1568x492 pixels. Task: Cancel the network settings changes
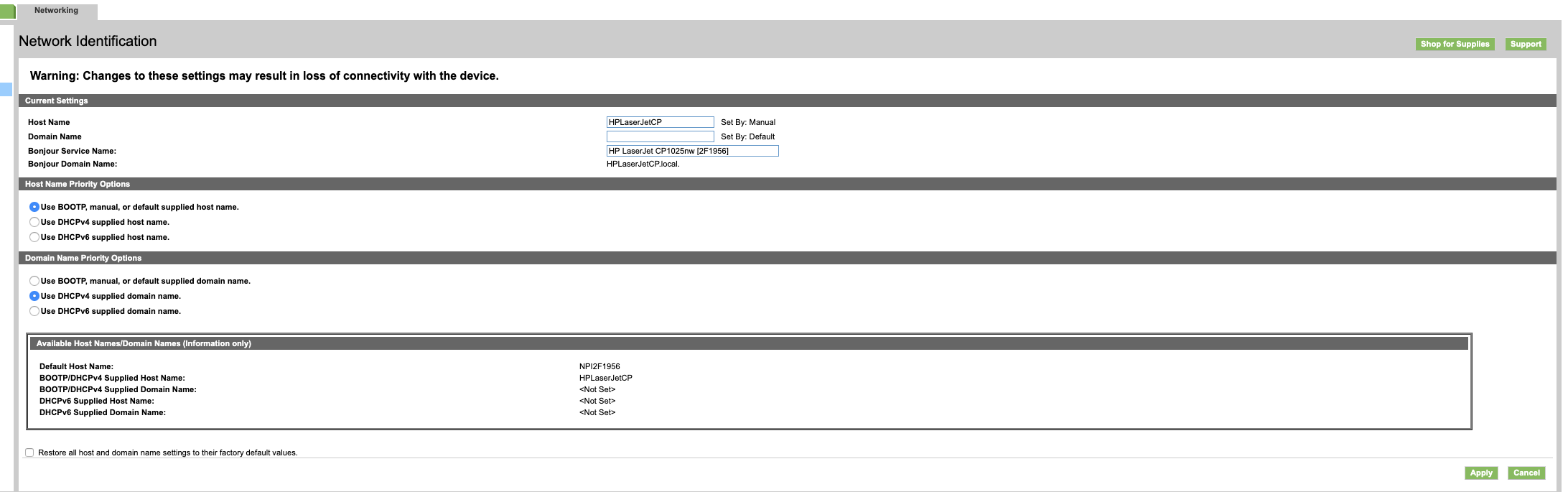coord(1526,473)
